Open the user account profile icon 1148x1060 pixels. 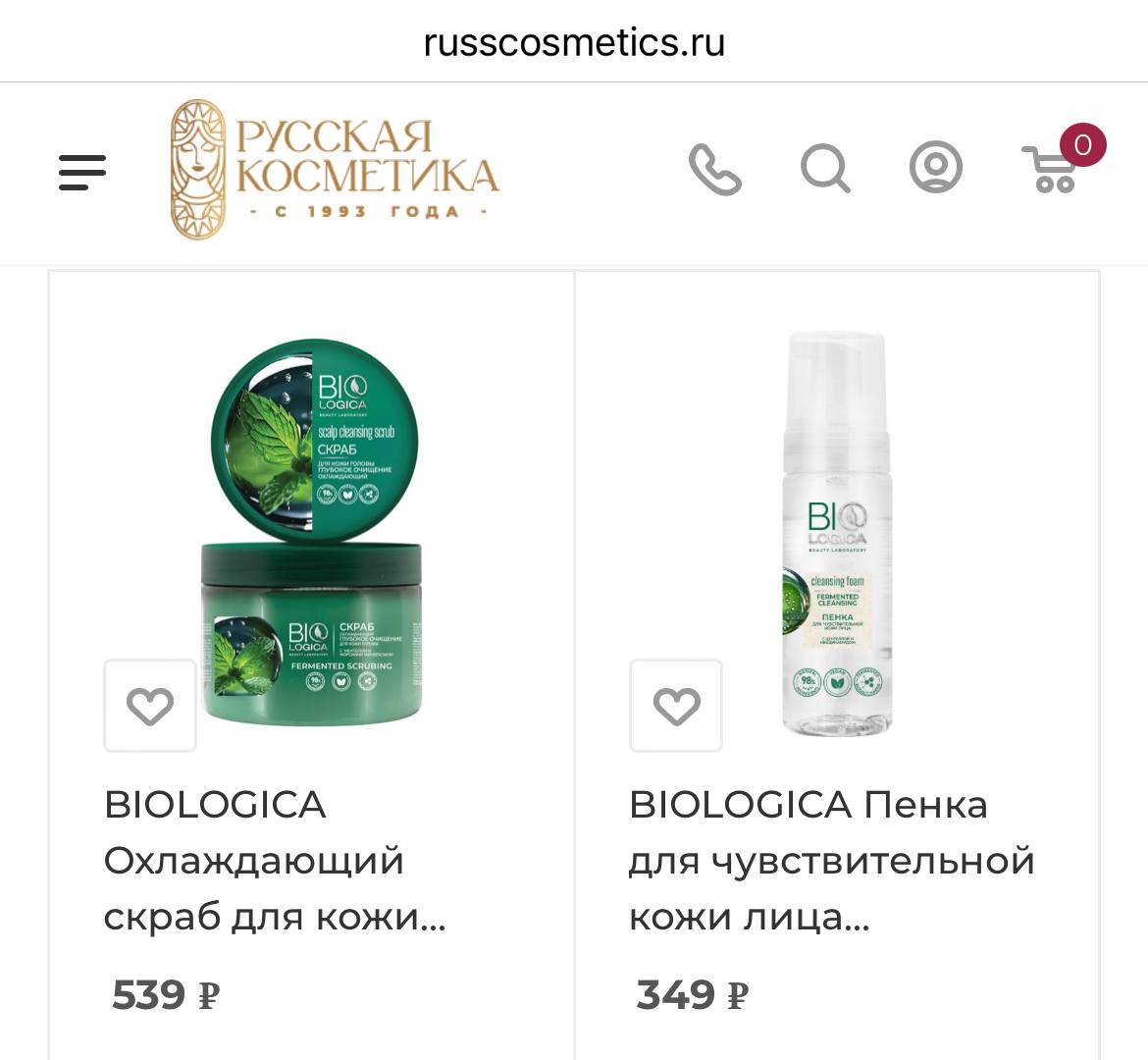pos(936,167)
